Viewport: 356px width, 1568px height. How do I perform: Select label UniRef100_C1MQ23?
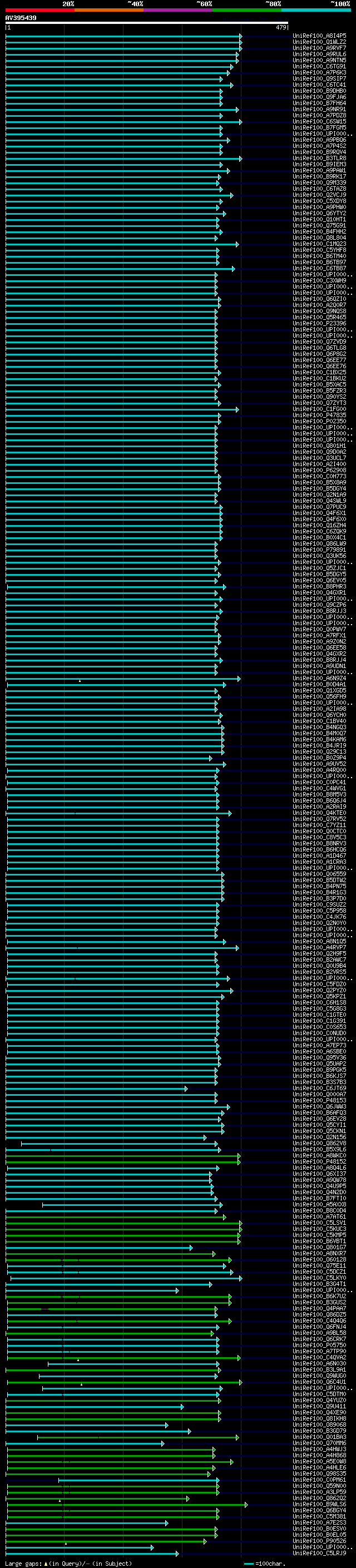click(319, 244)
